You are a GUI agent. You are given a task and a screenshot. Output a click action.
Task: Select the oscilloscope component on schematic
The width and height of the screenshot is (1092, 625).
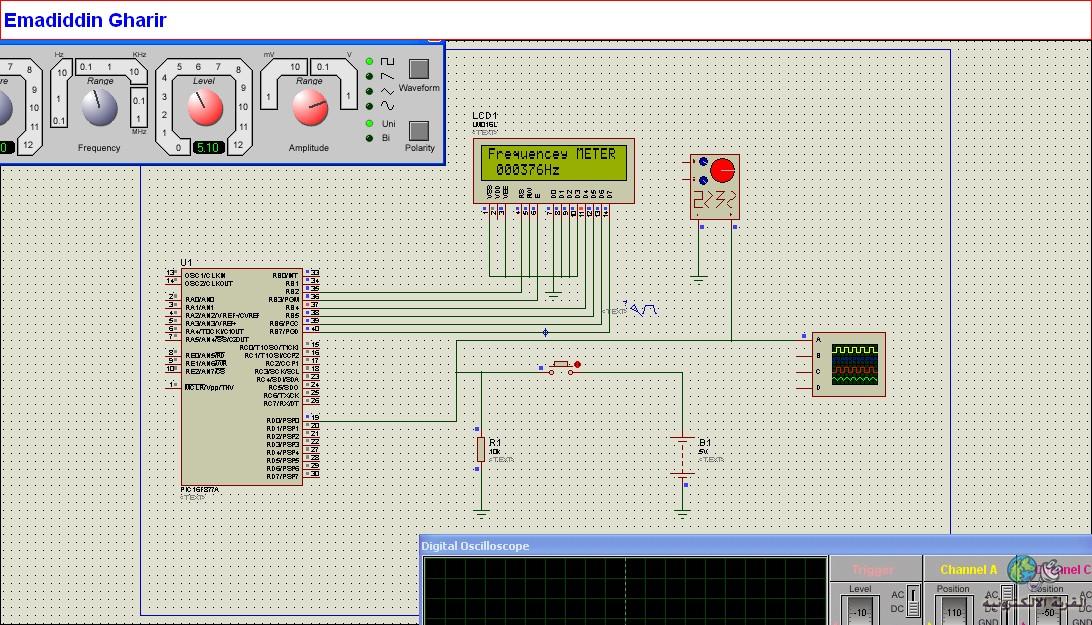click(848, 364)
